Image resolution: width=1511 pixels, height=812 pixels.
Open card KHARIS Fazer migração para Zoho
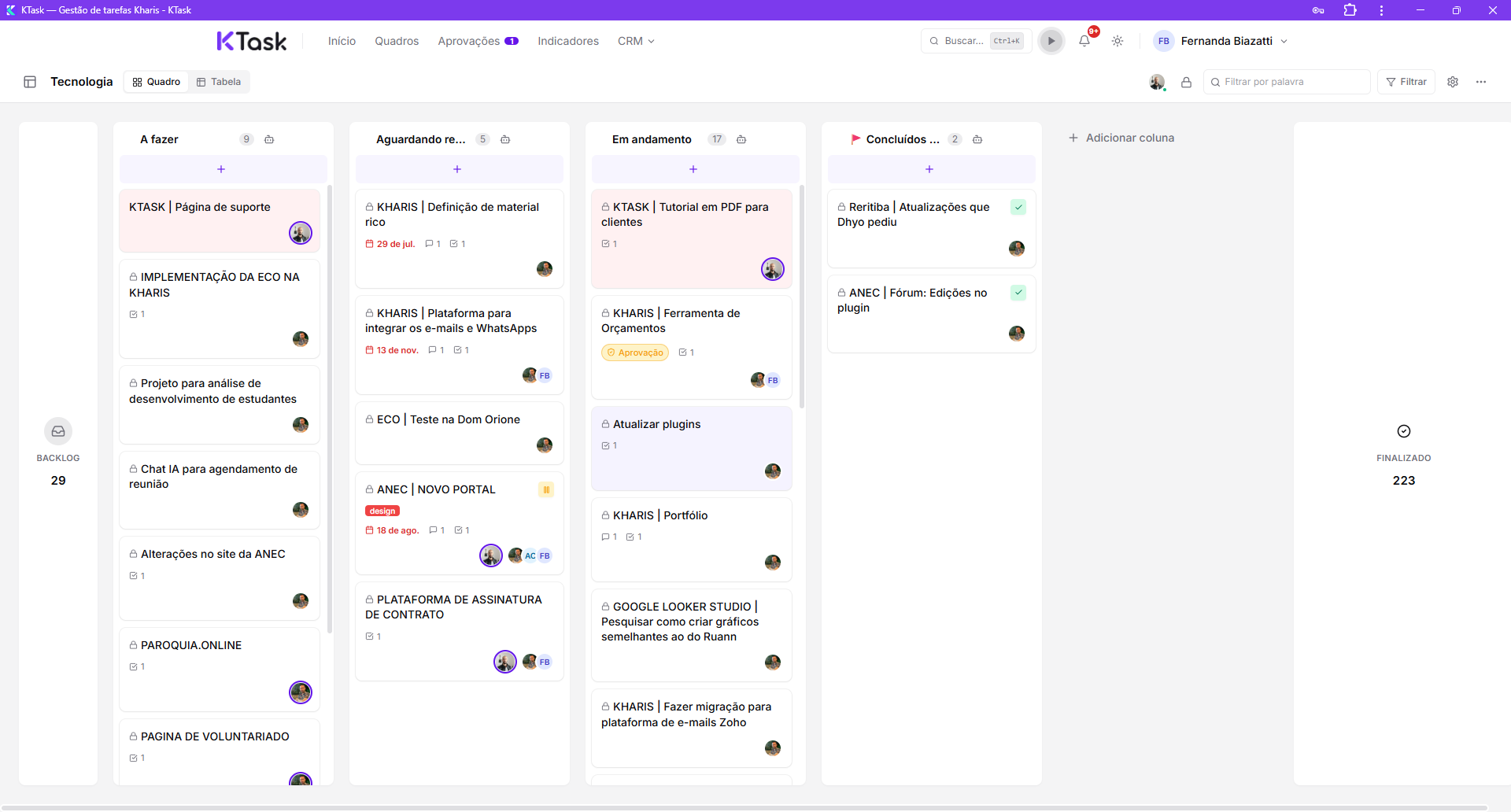point(692,728)
